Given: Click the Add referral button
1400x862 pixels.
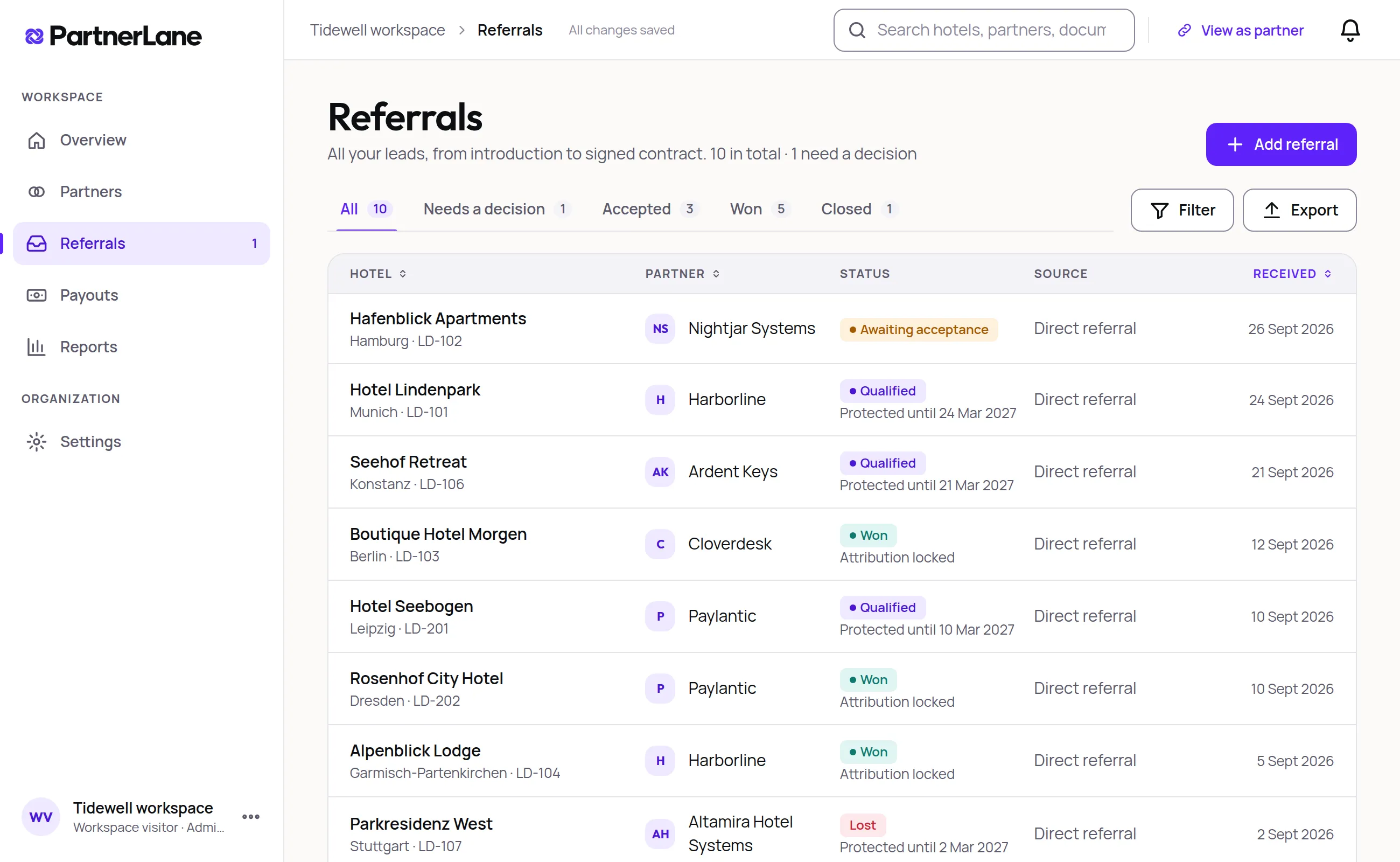Looking at the screenshot, I should pos(1281,144).
